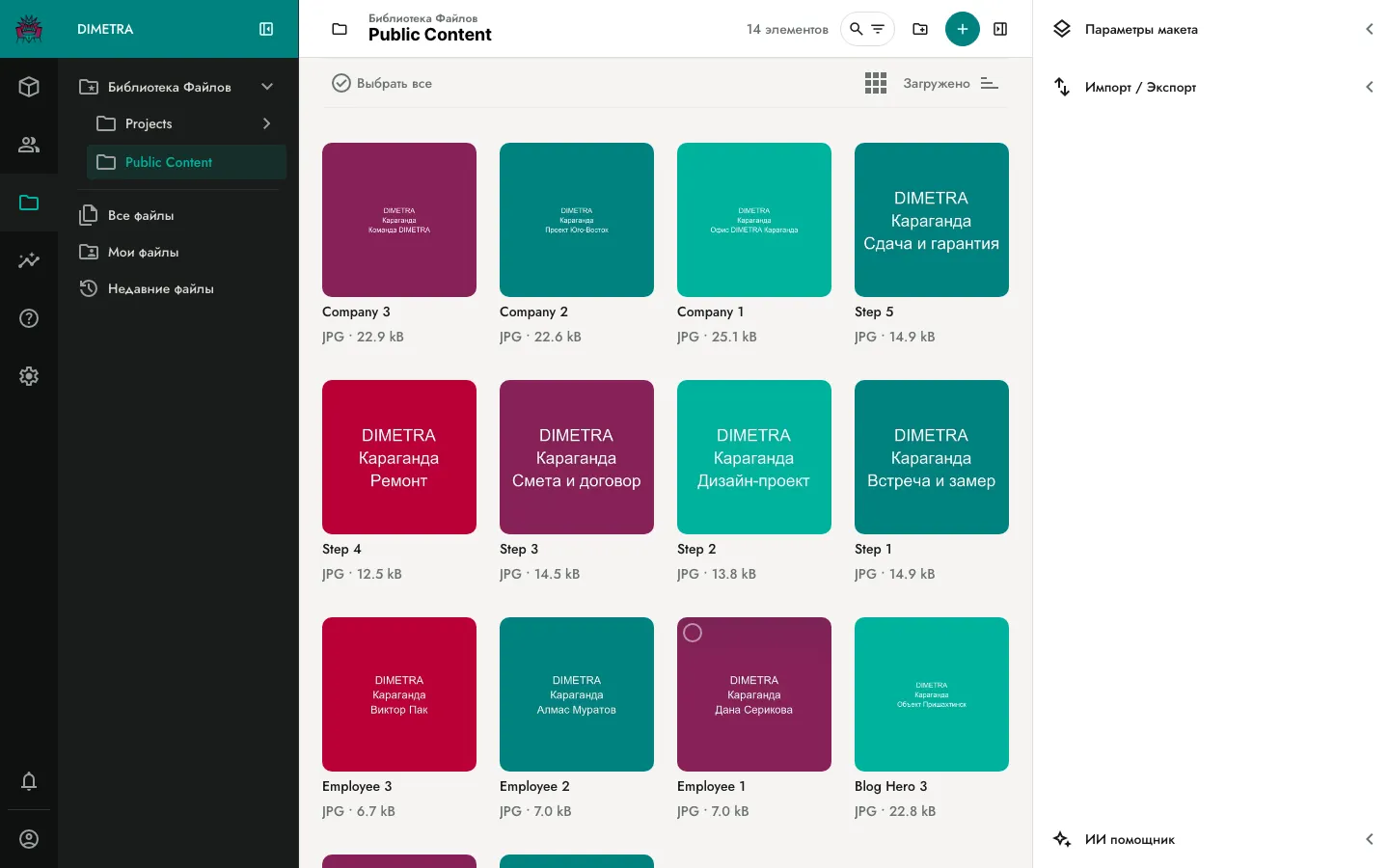This screenshot has height=868, width=1389.
Task: Click the Step 1 file name
Action: pos(873,549)
